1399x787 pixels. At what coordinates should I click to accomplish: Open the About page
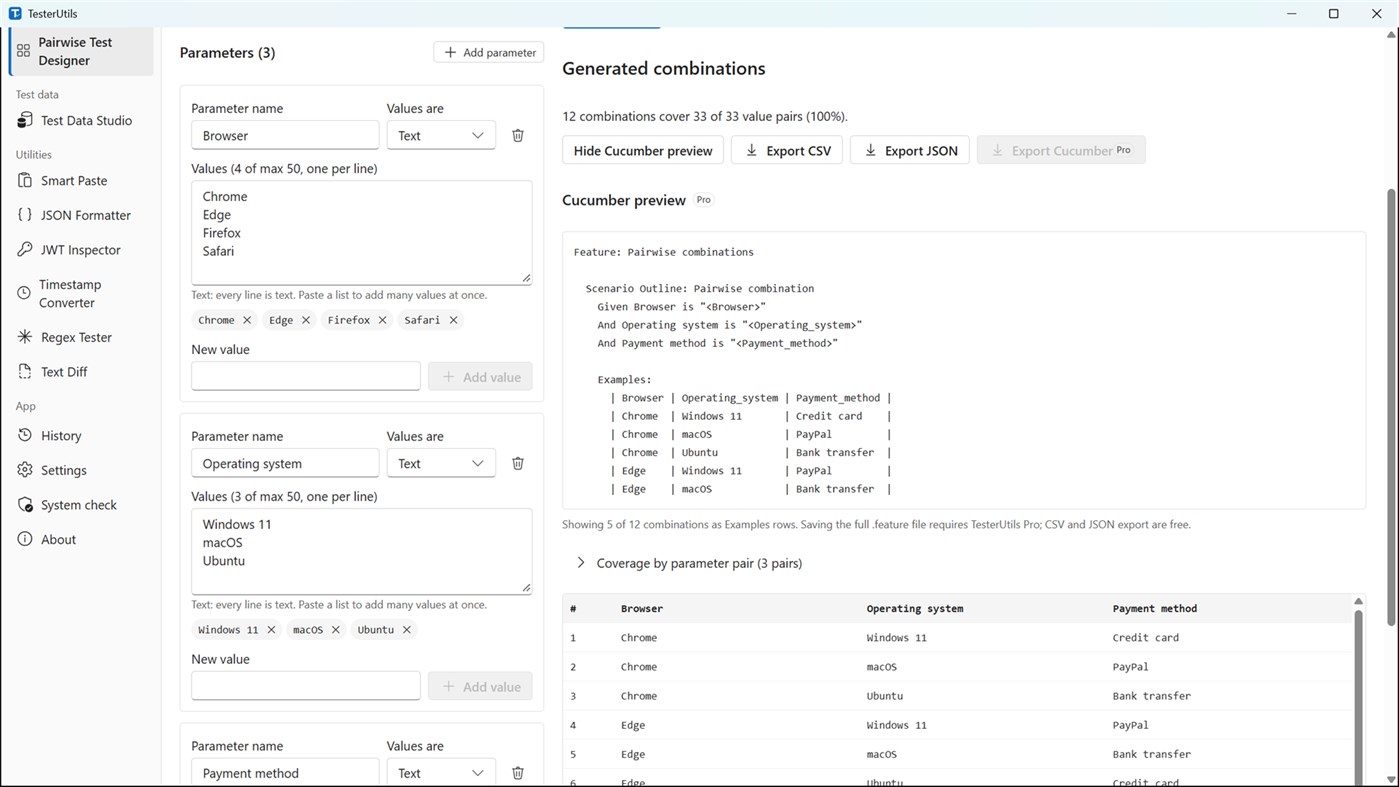coord(81,539)
